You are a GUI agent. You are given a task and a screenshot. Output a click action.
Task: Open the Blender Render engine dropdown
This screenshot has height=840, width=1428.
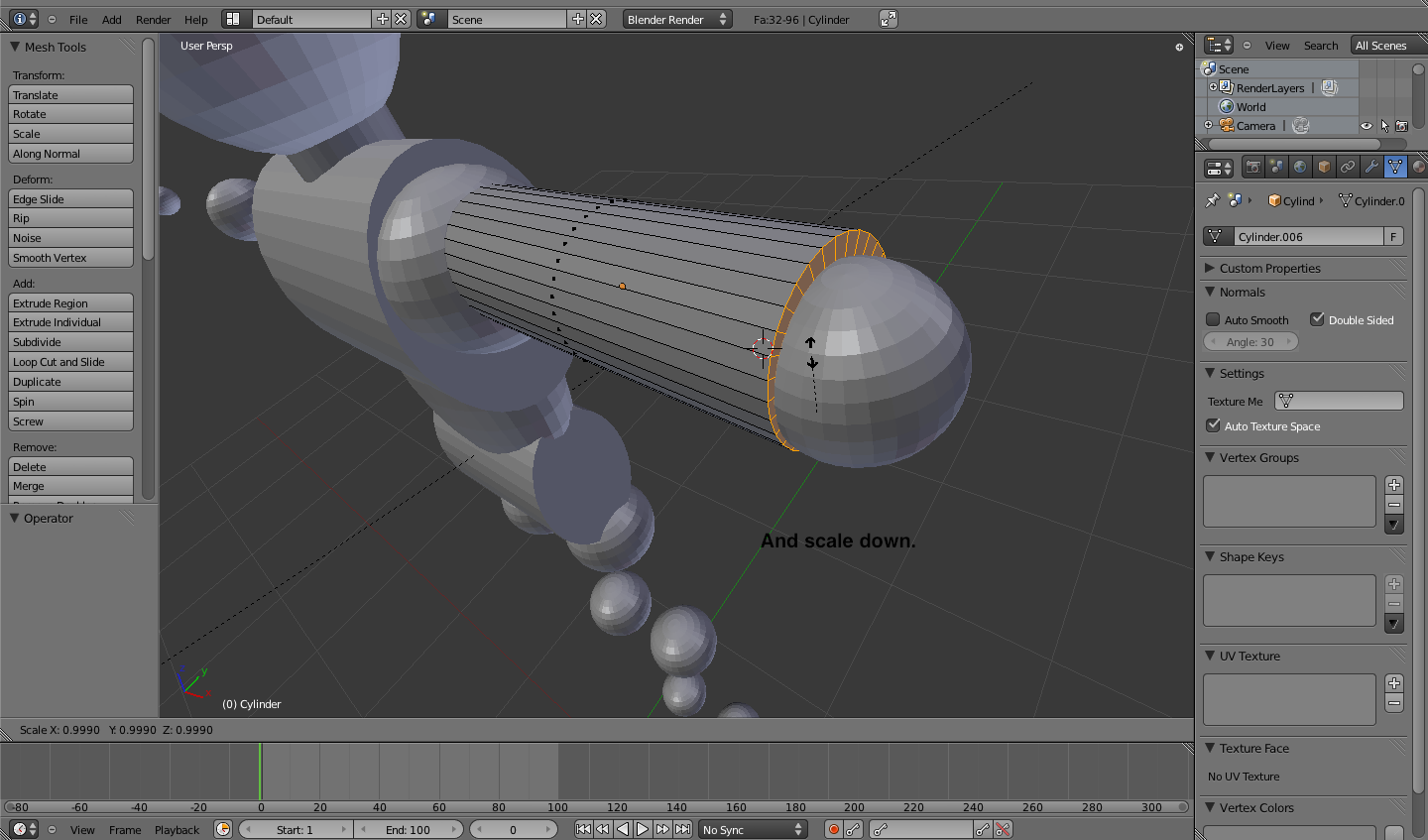[x=677, y=17]
